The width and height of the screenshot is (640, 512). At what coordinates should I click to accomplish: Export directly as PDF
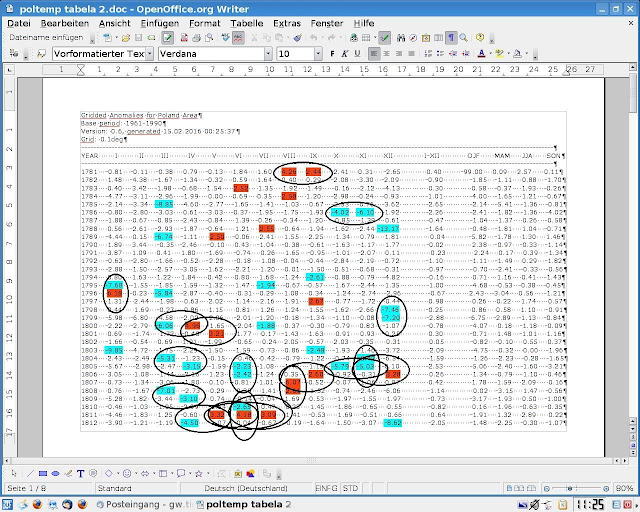point(184,38)
